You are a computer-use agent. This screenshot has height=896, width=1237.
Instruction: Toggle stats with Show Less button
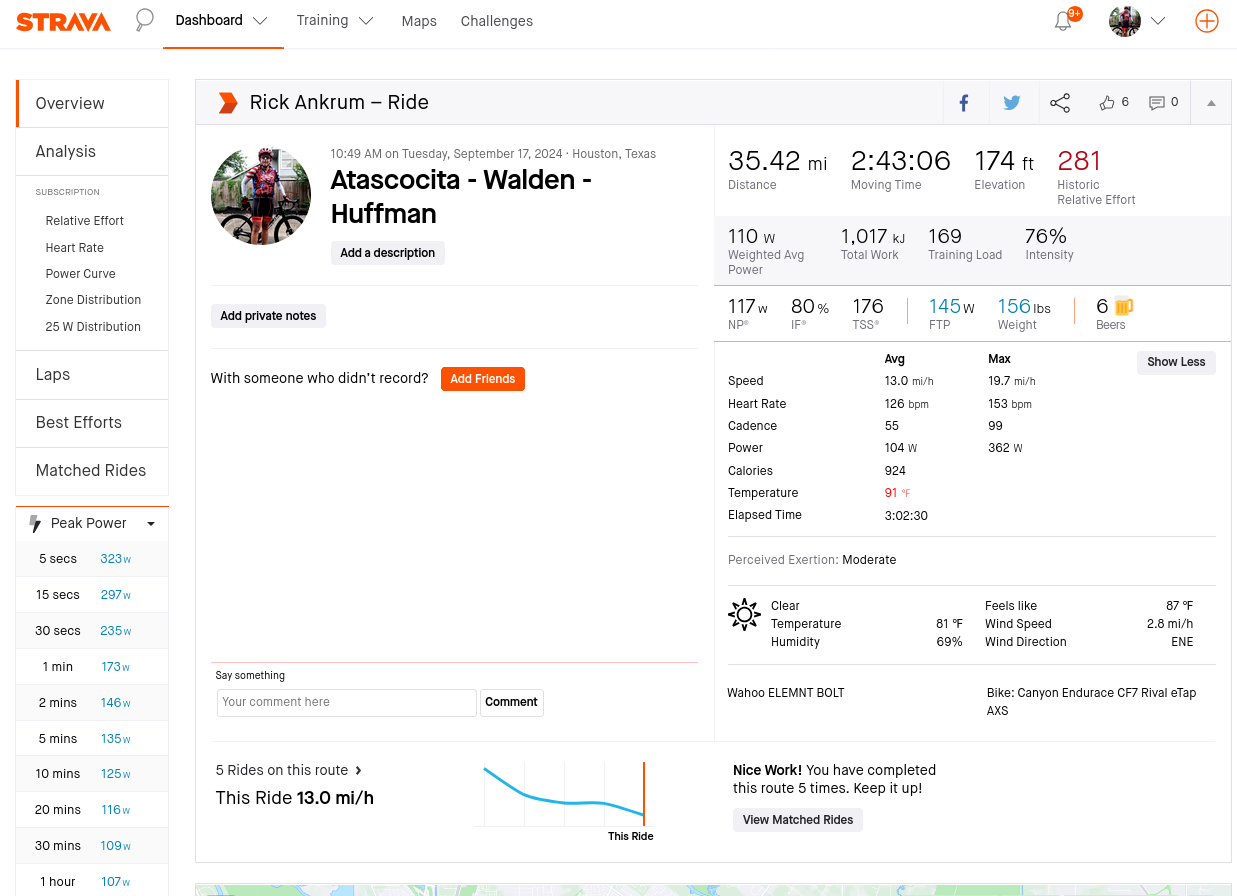pos(1176,362)
